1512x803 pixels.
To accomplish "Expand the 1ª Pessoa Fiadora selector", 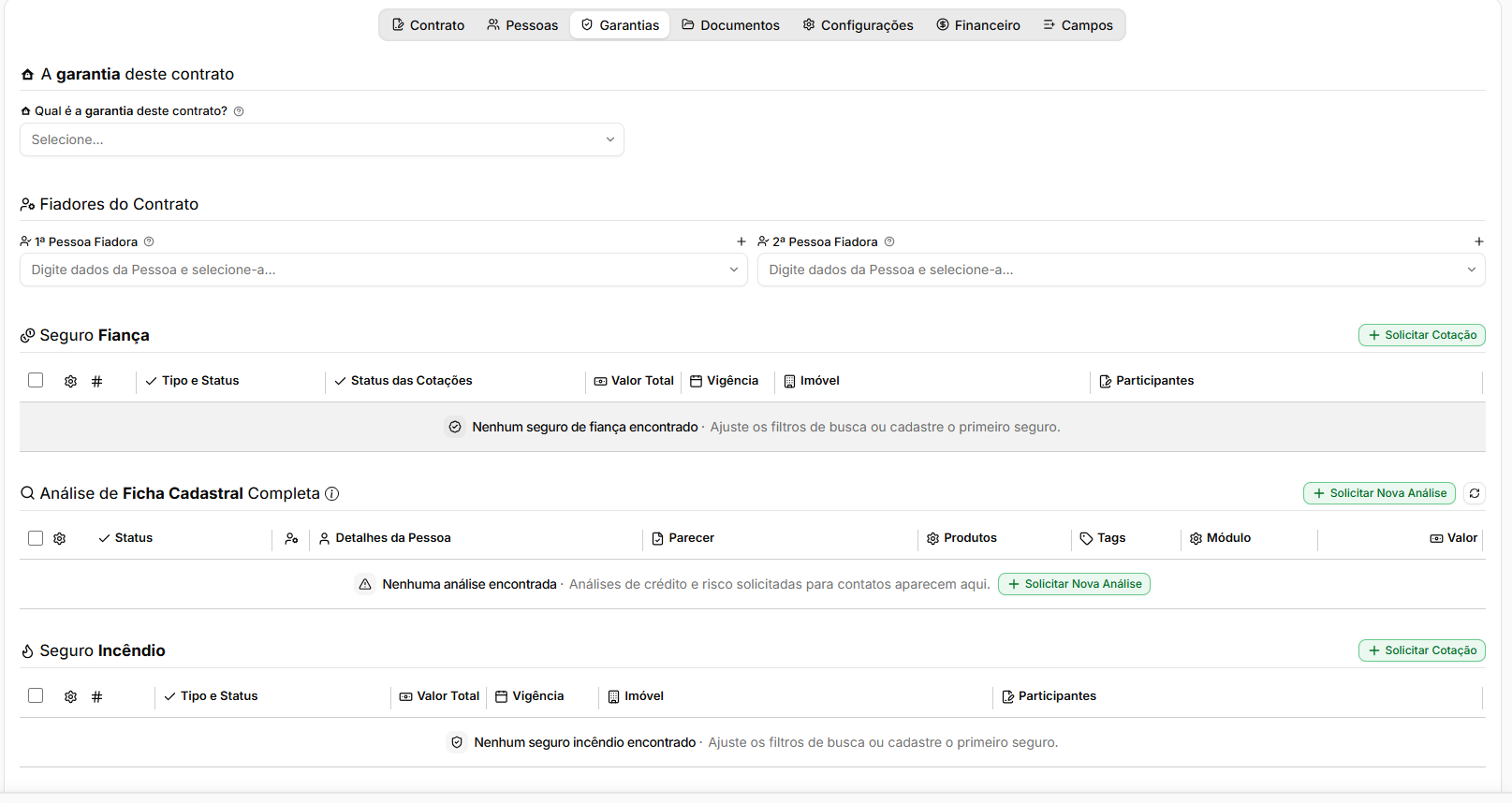I will tap(384, 270).
